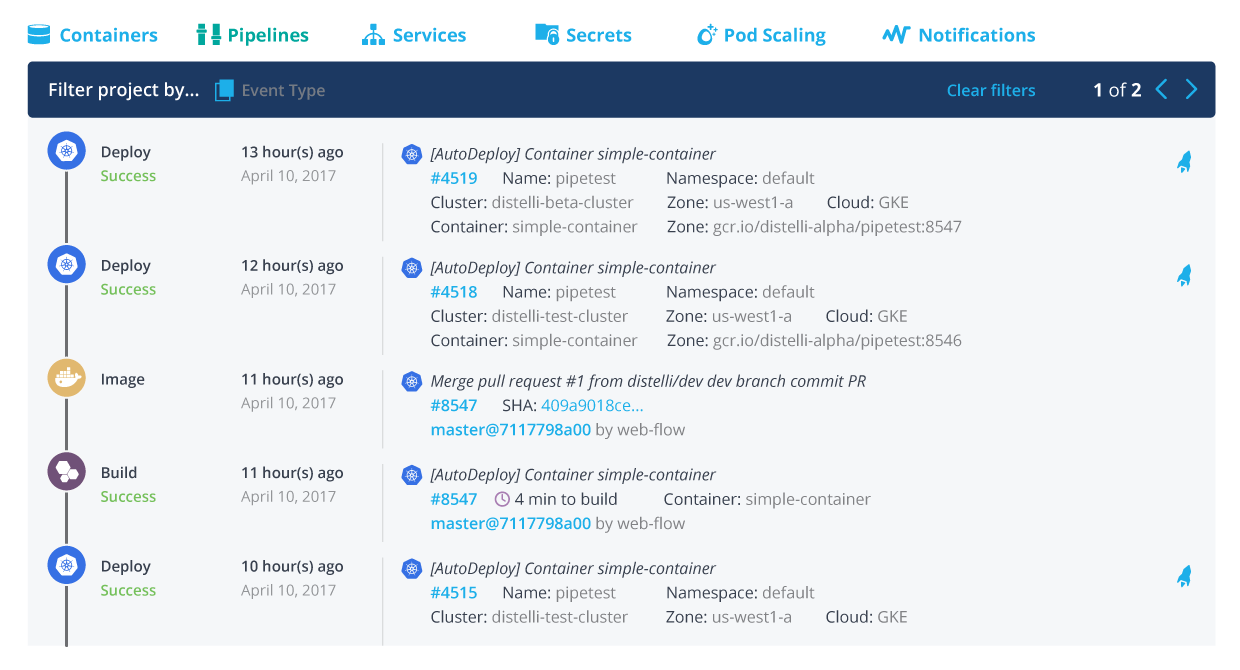The height and width of the screenshot is (670, 1240).
Task: Go to next page of events
Action: [x=1191, y=90]
